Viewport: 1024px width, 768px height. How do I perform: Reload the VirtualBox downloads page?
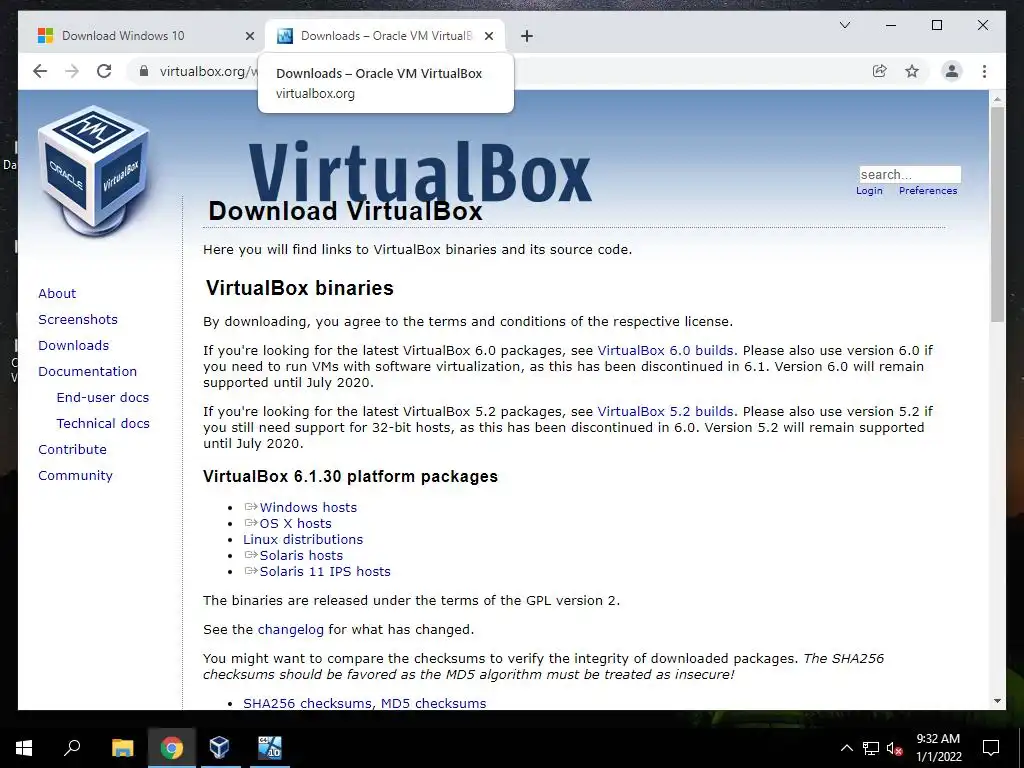pyautogui.click(x=104, y=71)
